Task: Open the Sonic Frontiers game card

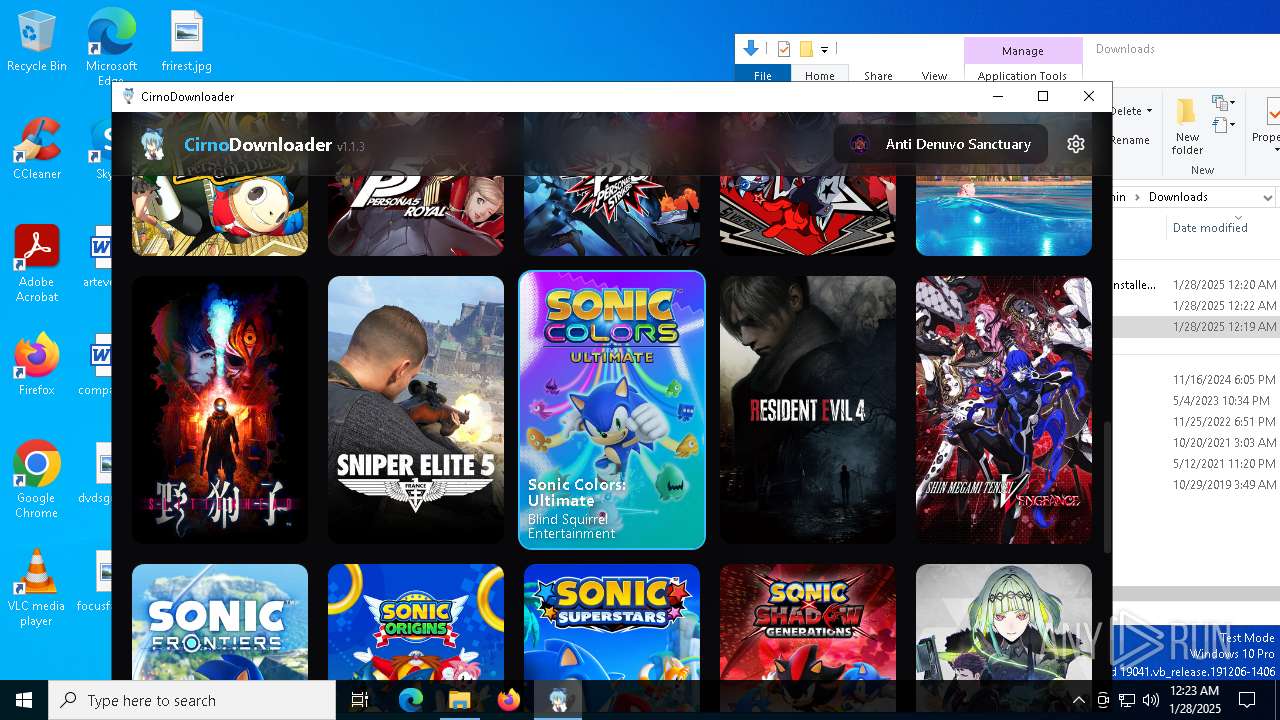Action: click(x=220, y=622)
